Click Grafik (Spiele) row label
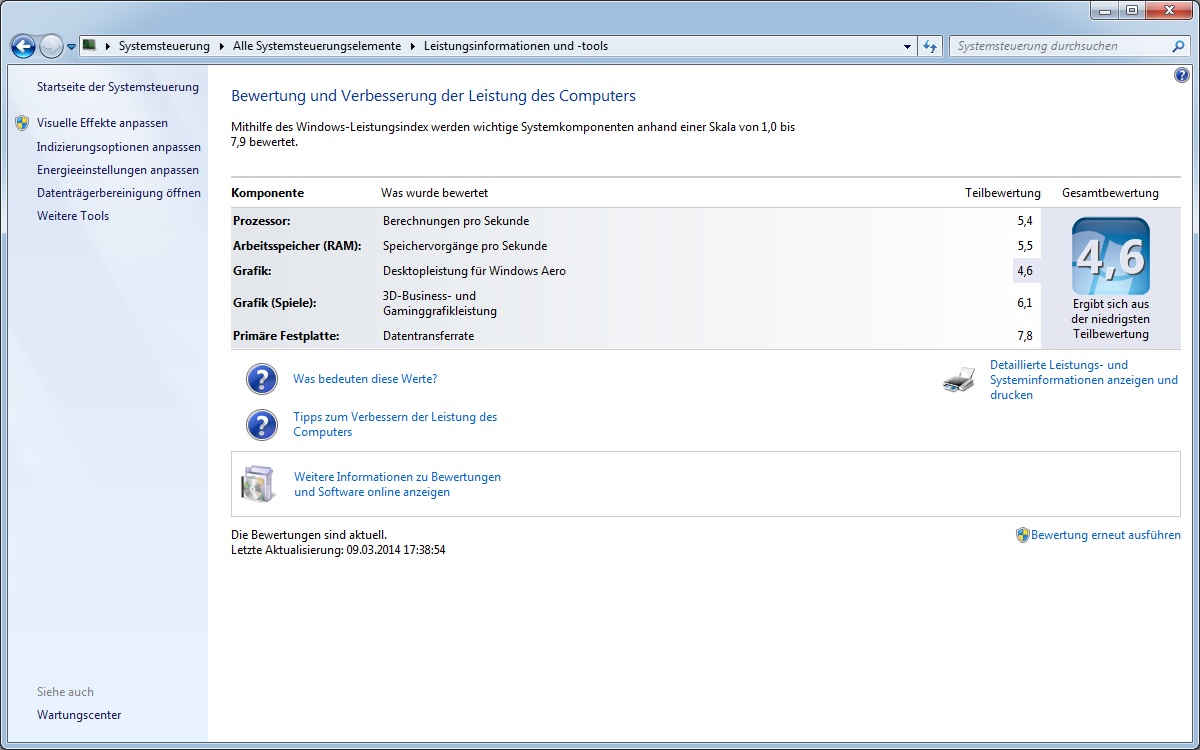Image resolution: width=1200 pixels, height=750 pixels. [274, 303]
